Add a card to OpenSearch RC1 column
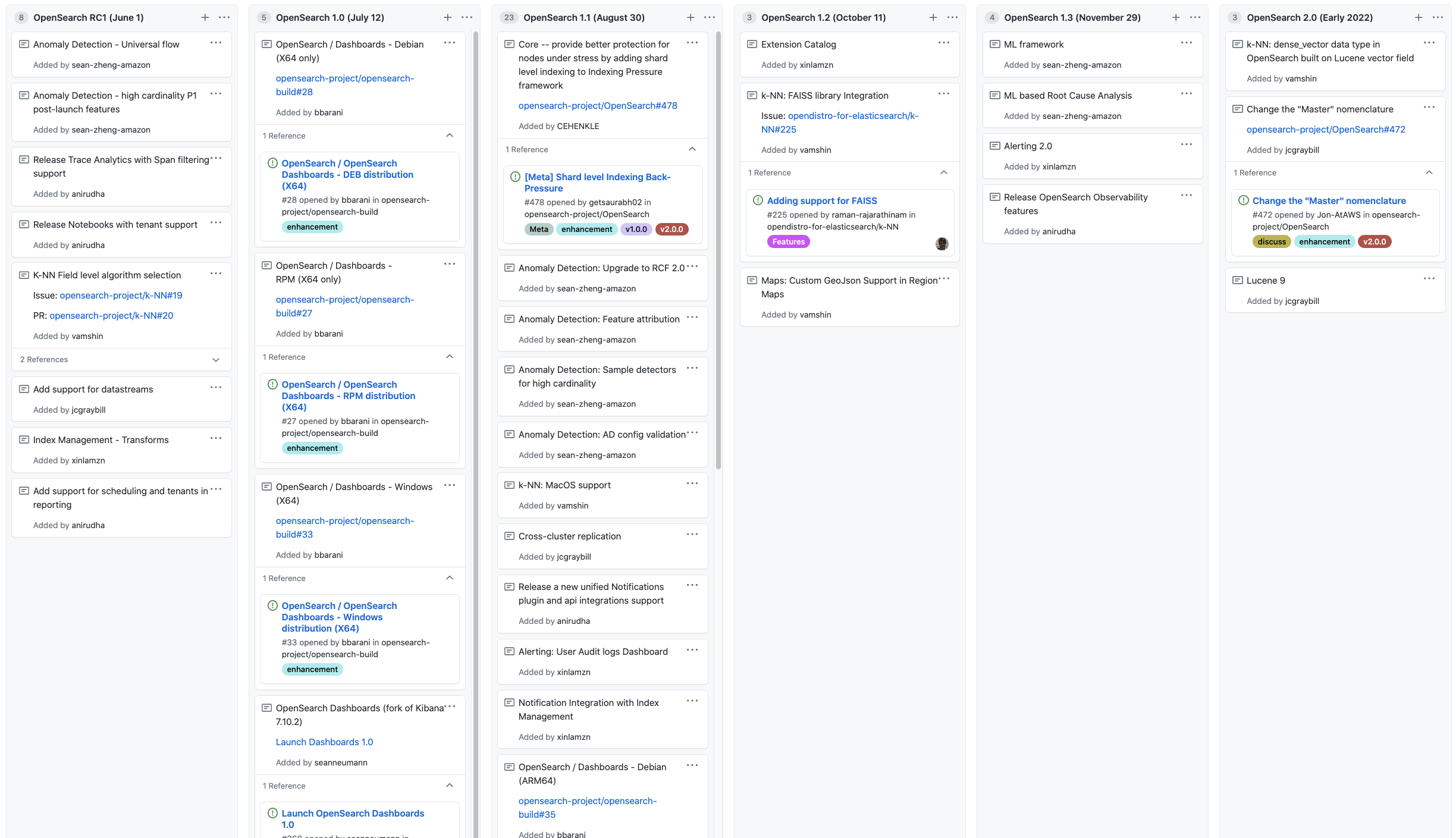The image size is (1456, 838). [205, 18]
